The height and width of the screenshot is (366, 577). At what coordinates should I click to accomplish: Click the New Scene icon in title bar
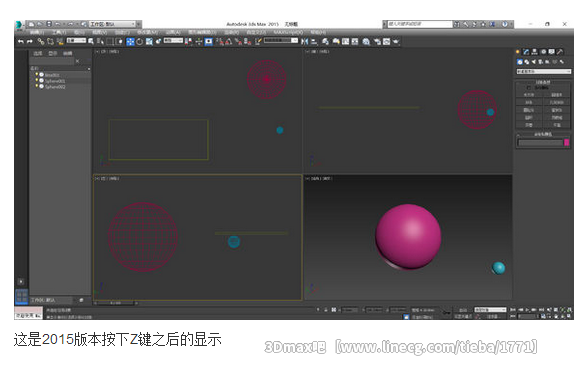coord(31,24)
